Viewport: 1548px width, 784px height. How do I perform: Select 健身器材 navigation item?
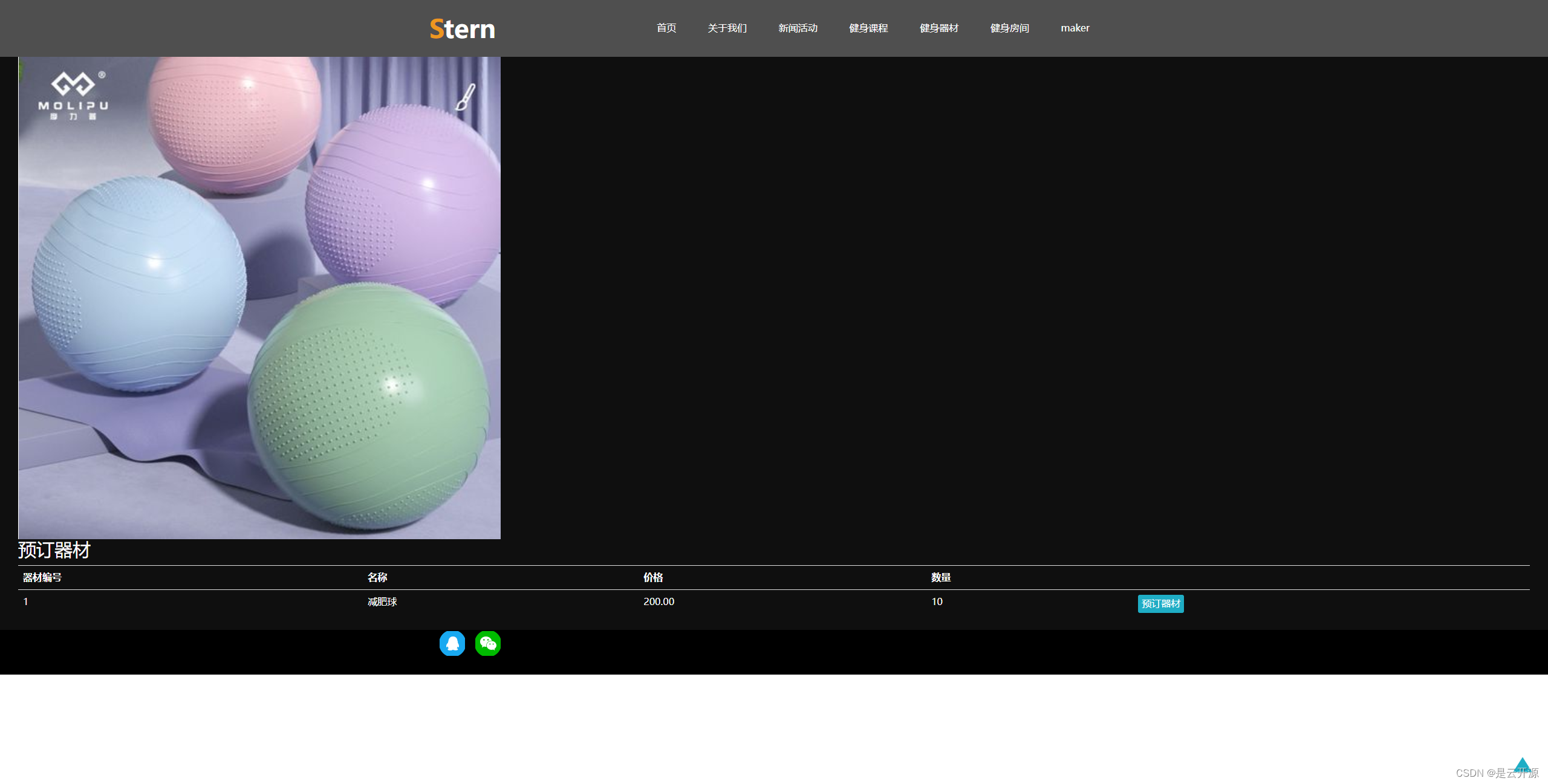pyautogui.click(x=939, y=28)
